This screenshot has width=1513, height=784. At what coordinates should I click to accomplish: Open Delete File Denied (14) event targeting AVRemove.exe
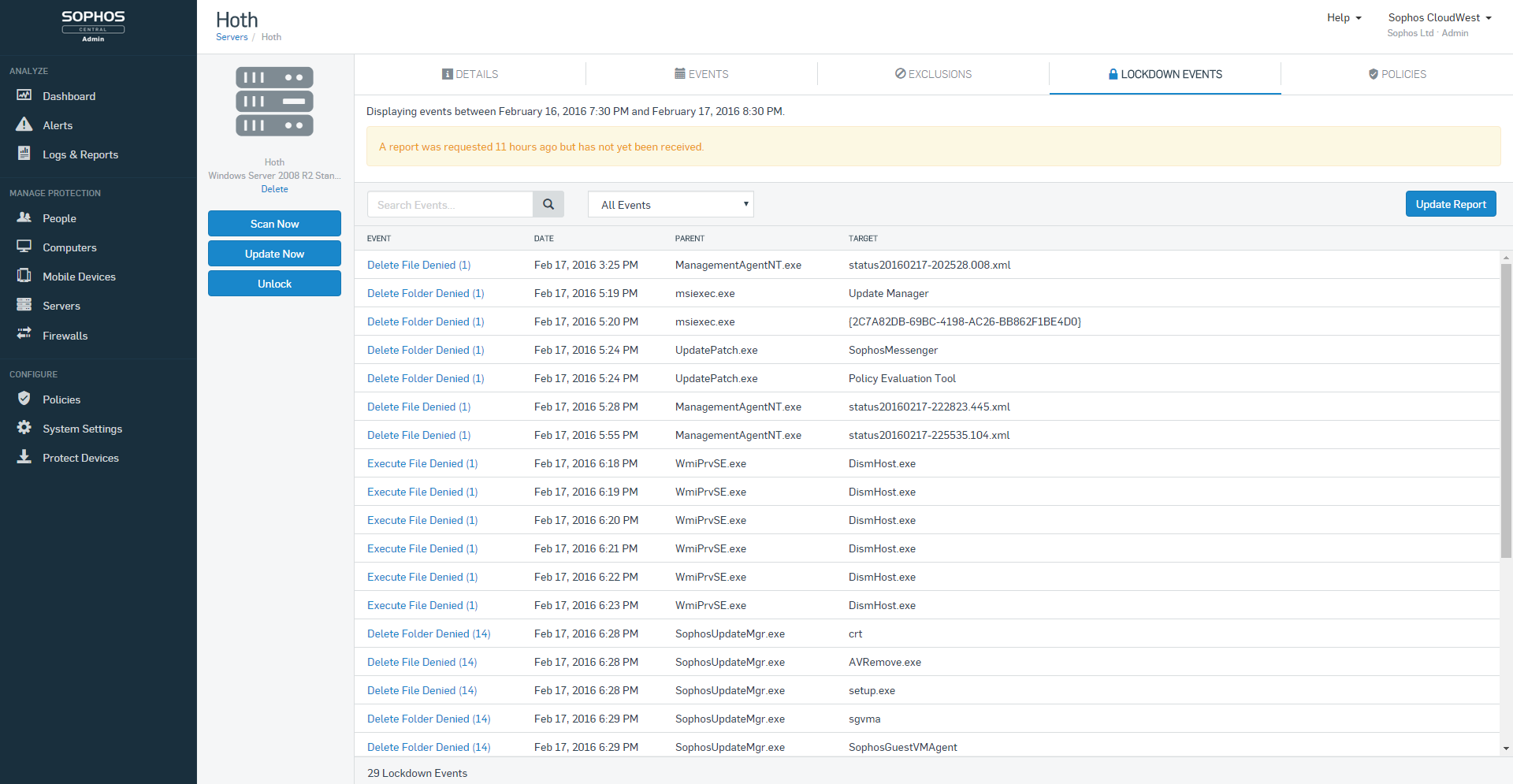[422, 662]
